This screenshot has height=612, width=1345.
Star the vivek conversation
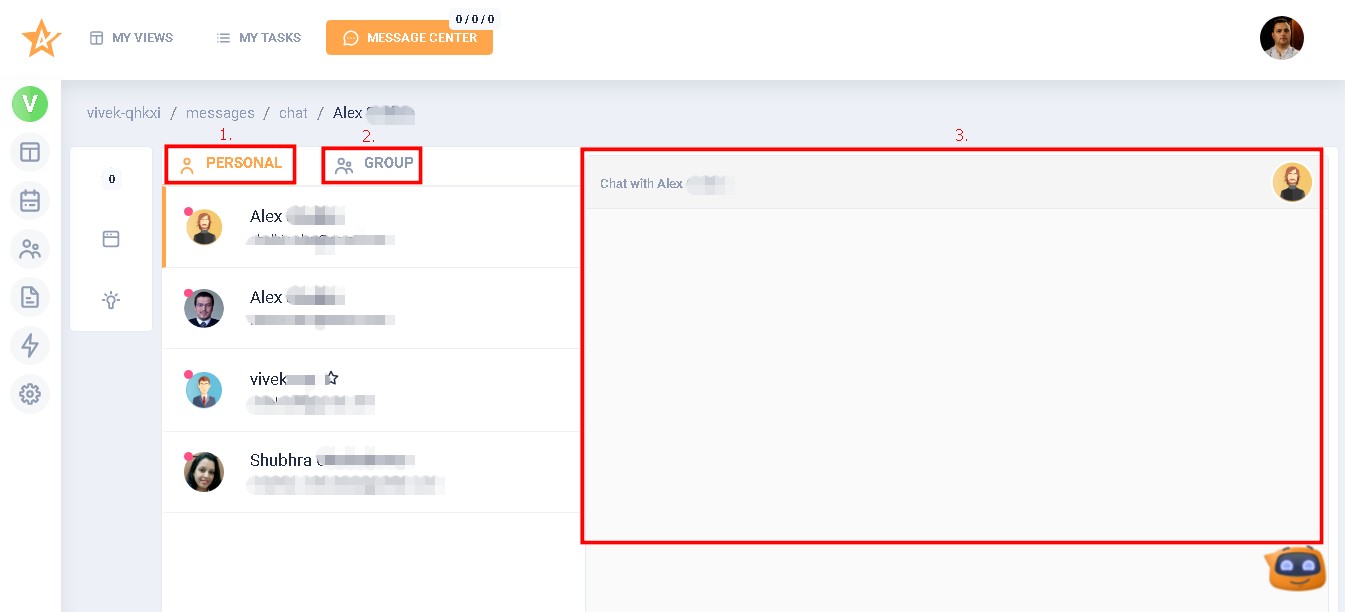point(331,377)
